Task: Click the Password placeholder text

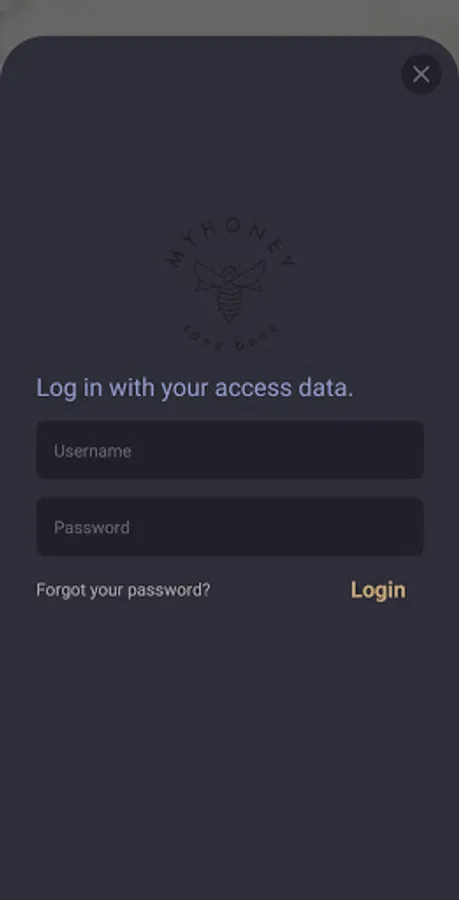Action: point(92,527)
